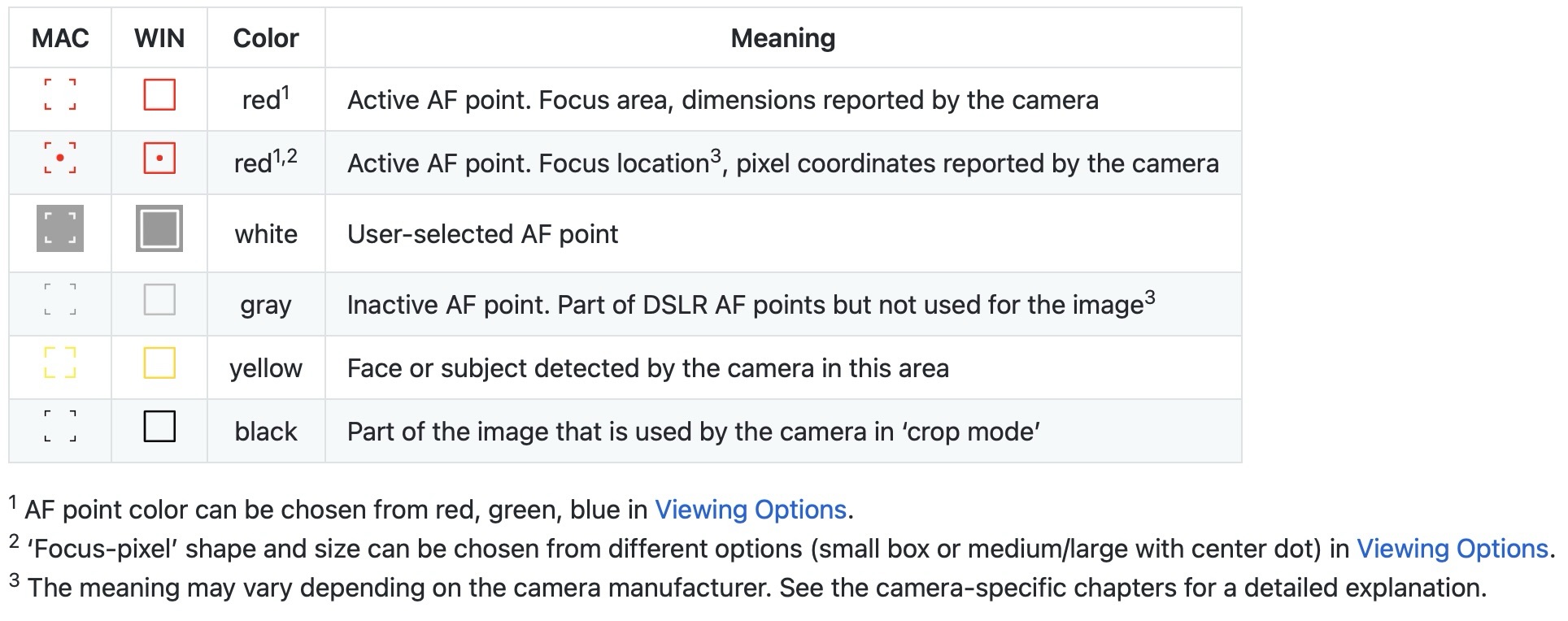Image resolution: width=1568 pixels, height=621 pixels.
Task: Click the MAC column header
Action: [x=60, y=38]
